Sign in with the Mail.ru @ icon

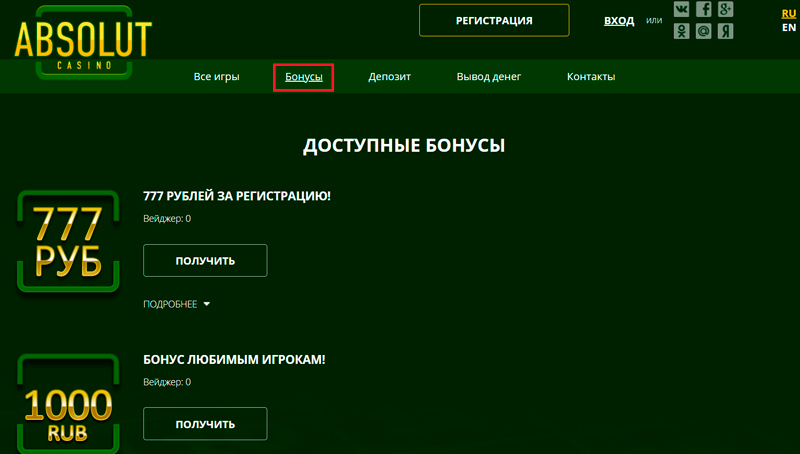point(704,32)
